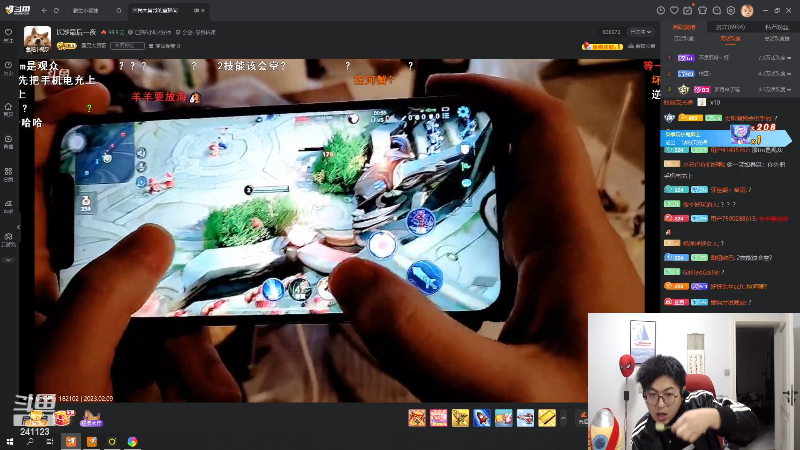The width and height of the screenshot is (800, 450).
Task: Open the rank 3 user in contribution list
Action: click(729, 89)
